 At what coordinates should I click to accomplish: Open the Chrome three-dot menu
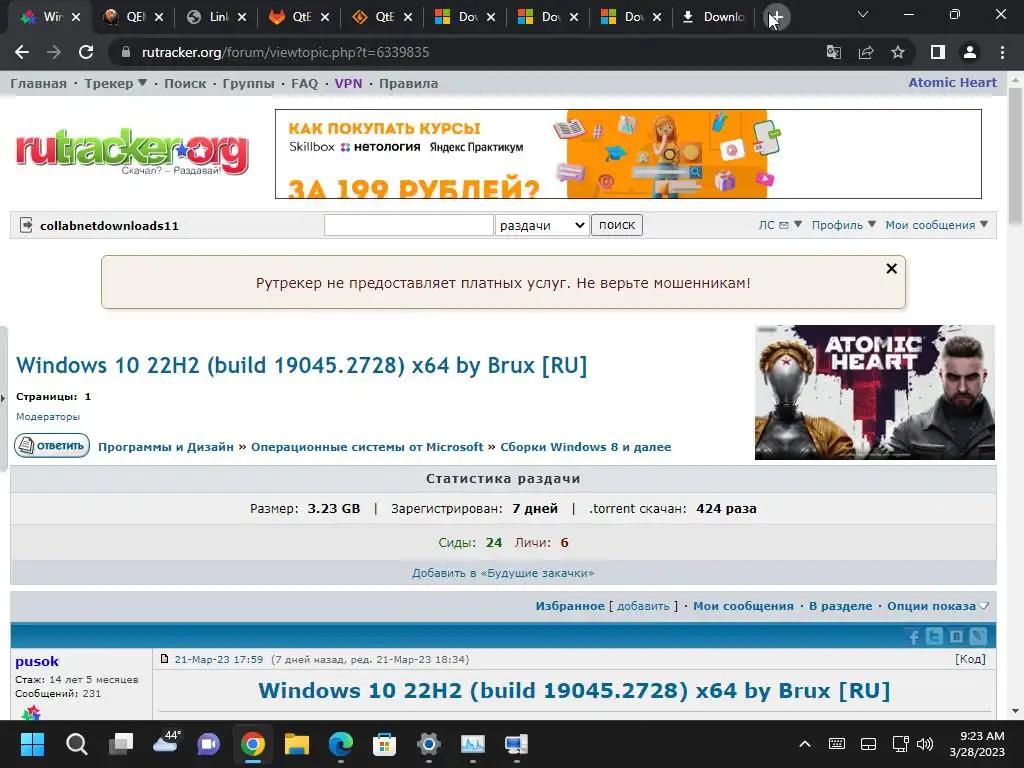(x=1002, y=52)
